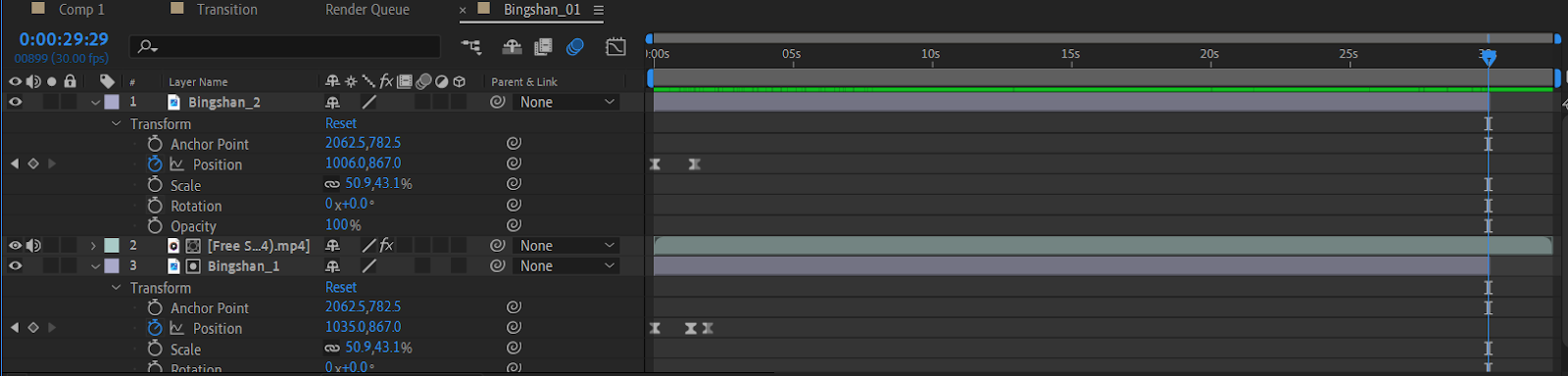Toggle shy switch on Bingshan_2 layer
The image size is (1568, 376).
pos(332,102)
